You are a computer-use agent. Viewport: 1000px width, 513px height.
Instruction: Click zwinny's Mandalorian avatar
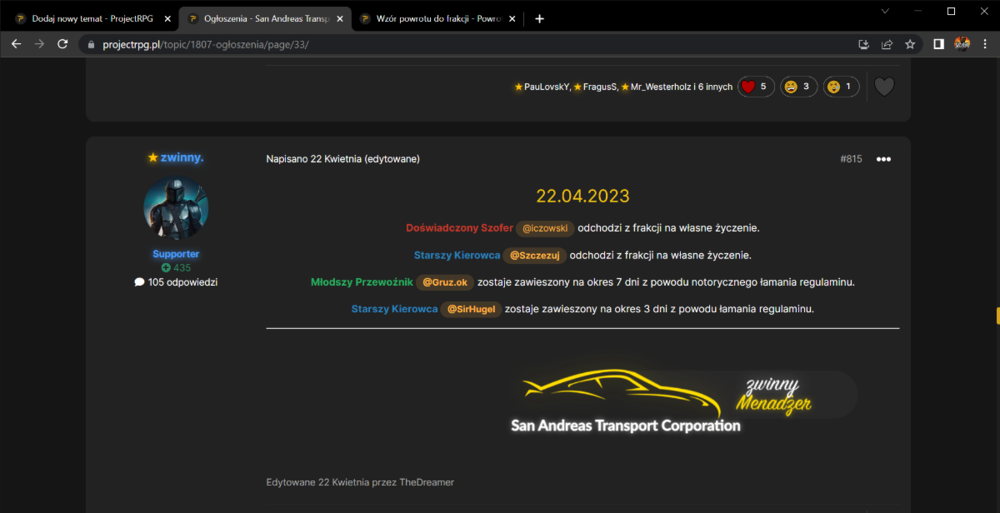[176, 209]
